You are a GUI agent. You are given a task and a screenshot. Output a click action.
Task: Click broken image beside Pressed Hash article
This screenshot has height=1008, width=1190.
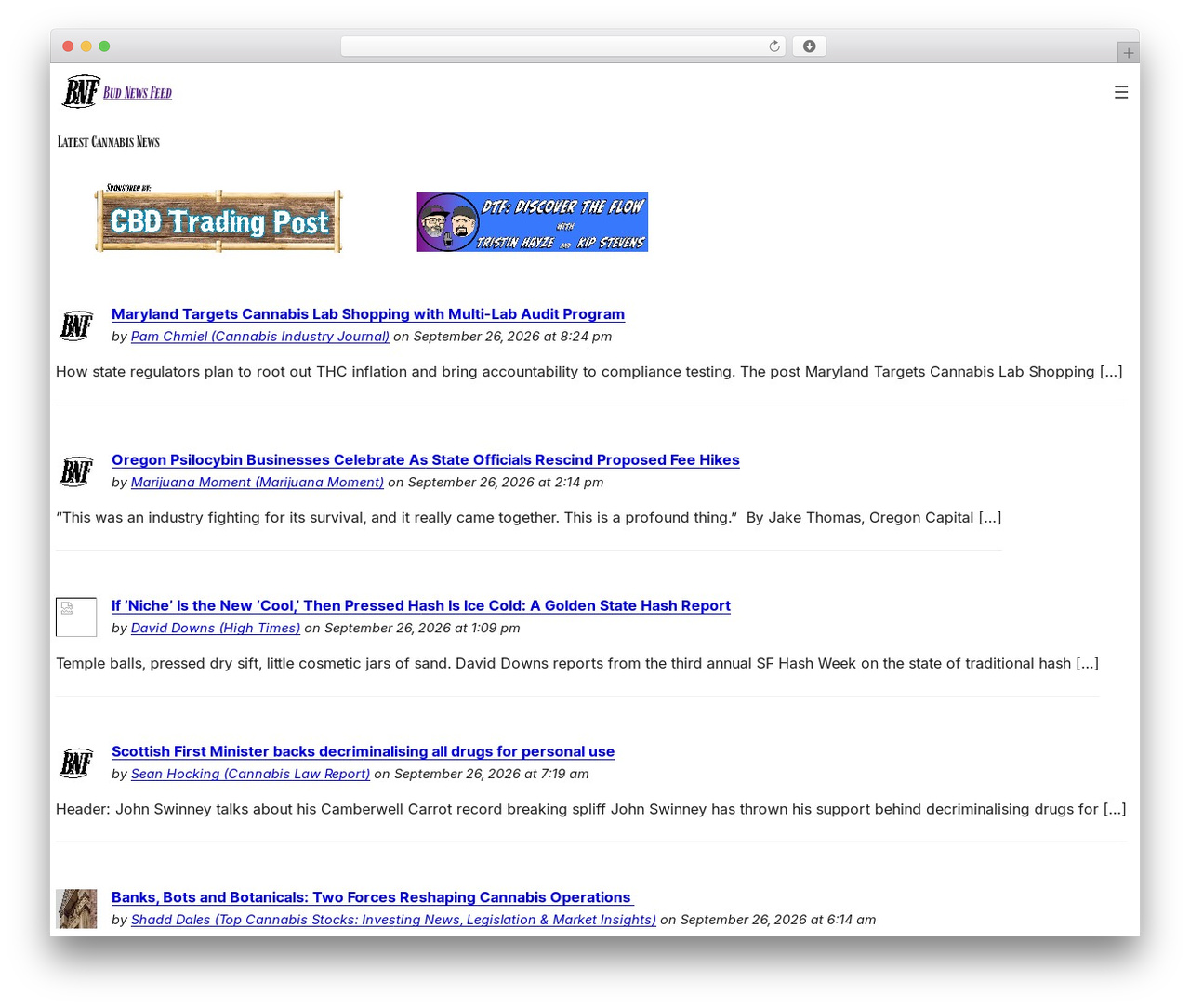click(76, 617)
